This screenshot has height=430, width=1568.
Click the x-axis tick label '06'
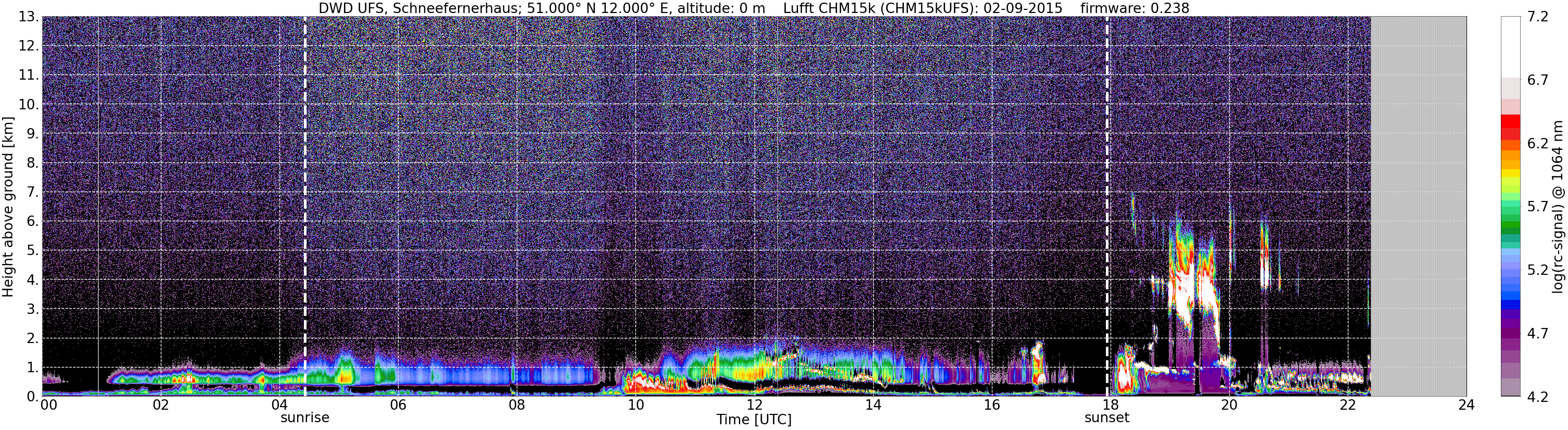[x=398, y=406]
